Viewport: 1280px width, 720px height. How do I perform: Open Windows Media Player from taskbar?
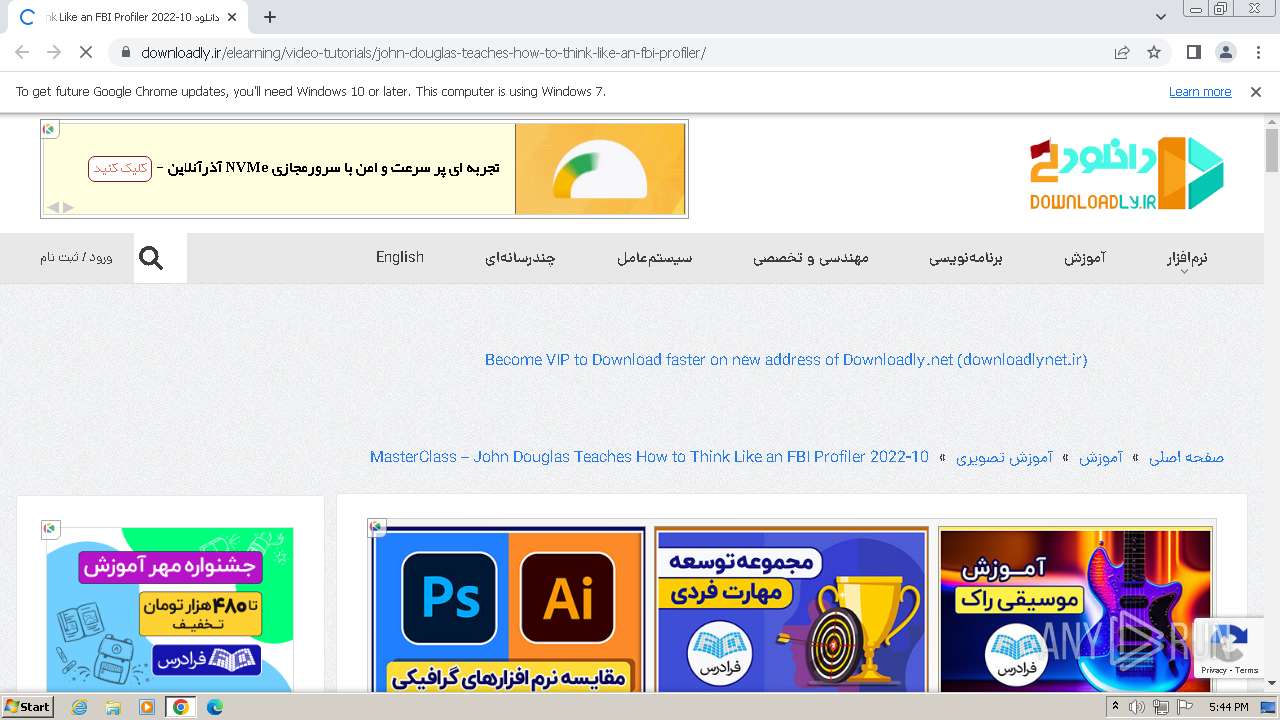(x=147, y=707)
